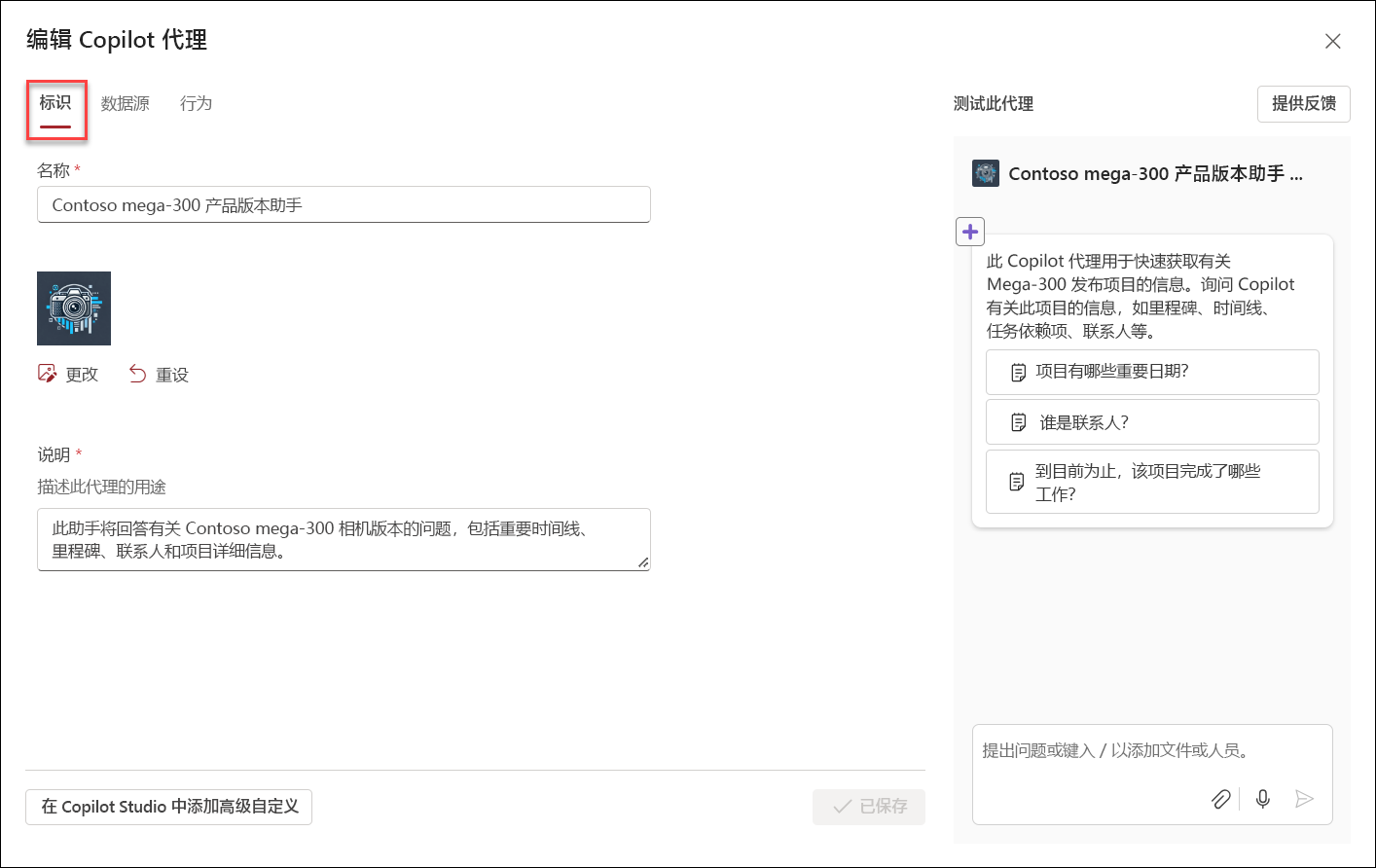Click the 说明 description text area
This screenshot has width=1376, height=868.
point(344,539)
